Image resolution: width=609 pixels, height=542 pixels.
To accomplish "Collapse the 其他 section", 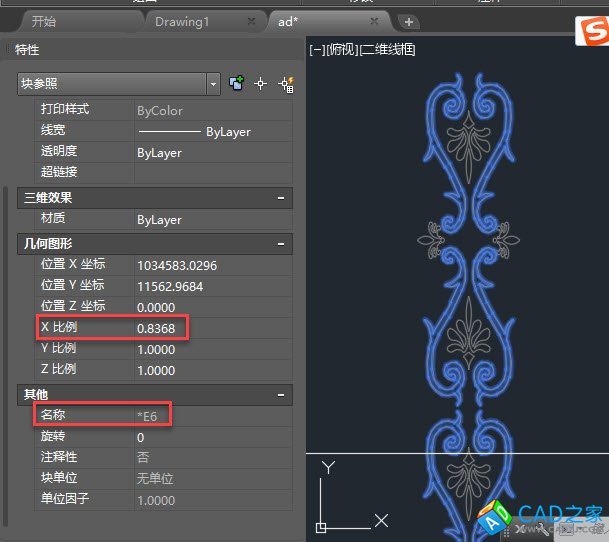I will 282,394.
